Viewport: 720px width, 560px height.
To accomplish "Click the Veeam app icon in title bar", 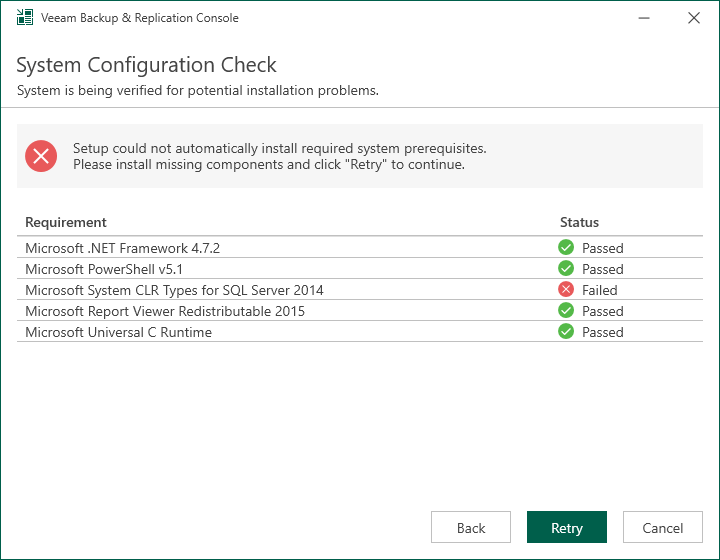I will point(25,18).
